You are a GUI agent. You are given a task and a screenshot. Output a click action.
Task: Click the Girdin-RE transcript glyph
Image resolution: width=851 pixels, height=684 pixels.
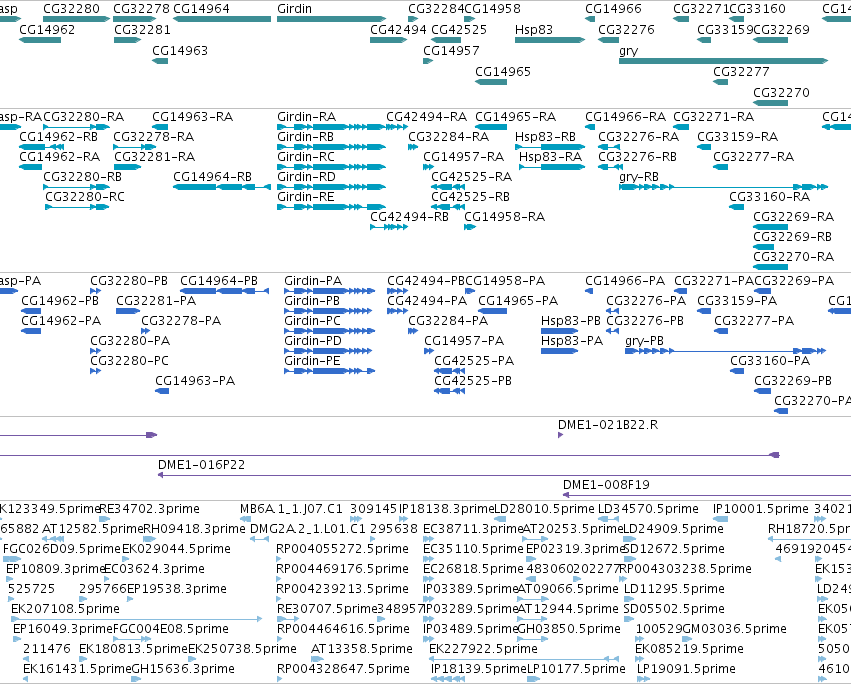click(331, 207)
